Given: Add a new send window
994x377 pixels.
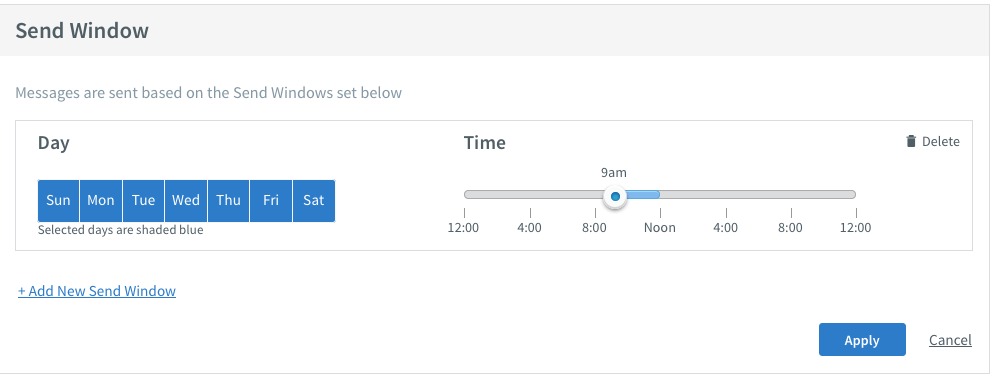Looking at the screenshot, I should pos(97,291).
